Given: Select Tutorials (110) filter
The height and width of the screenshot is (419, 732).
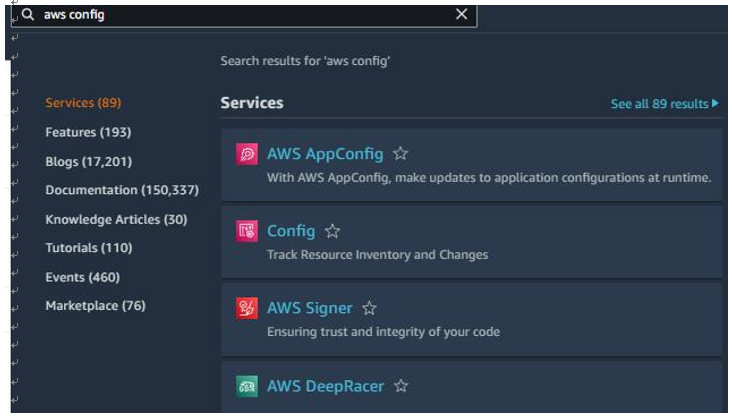Looking at the screenshot, I should [89, 248].
